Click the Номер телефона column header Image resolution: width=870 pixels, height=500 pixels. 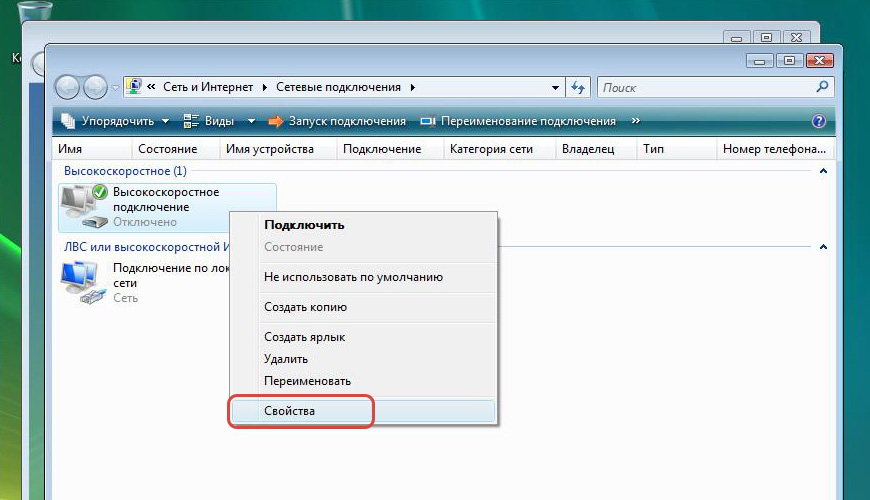[776, 149]
